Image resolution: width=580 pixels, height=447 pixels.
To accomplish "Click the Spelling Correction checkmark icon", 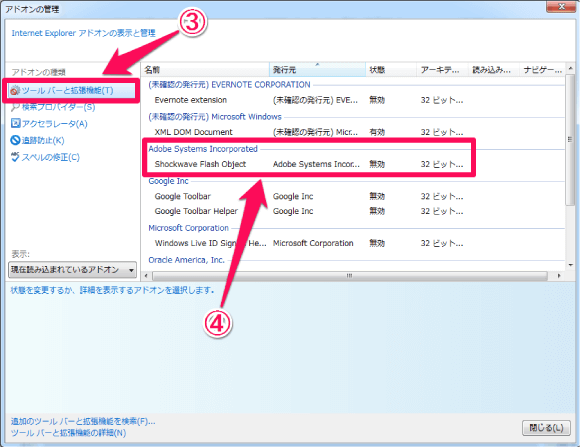I will pyautogui.click(x=15, y=157).
